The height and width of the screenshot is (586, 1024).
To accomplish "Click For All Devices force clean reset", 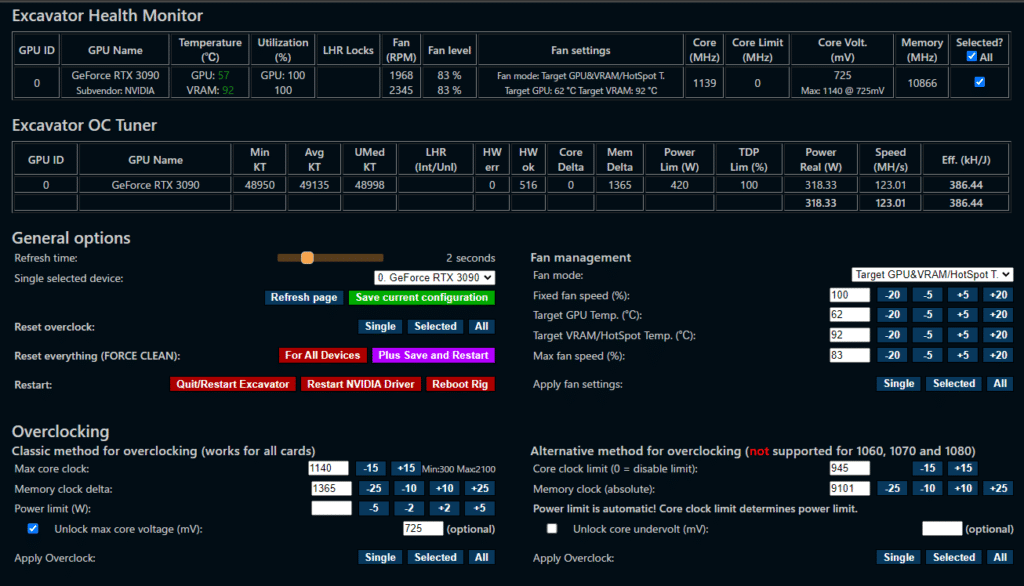I will tap(322, 355).
